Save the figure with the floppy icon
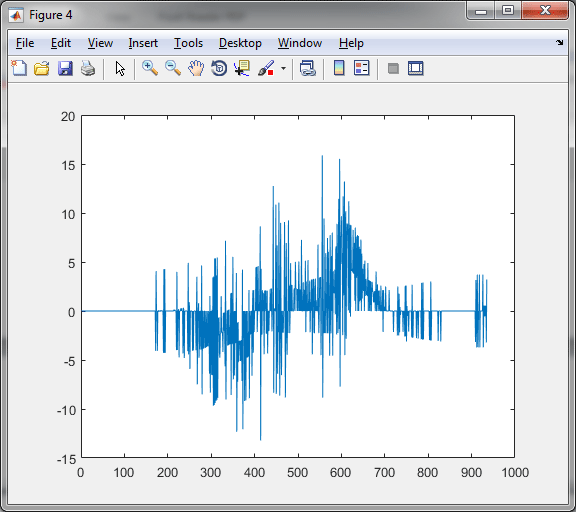576x512 pixels. tap(65, 68)
